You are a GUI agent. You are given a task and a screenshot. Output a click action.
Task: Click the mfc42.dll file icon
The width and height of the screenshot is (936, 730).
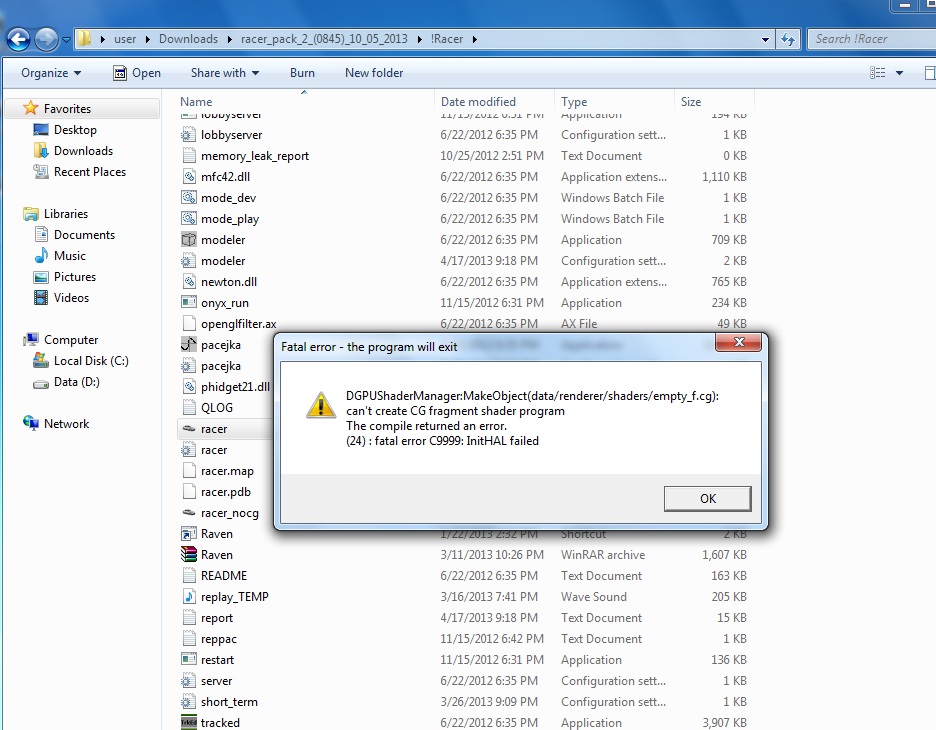click(x=189, y=177)
